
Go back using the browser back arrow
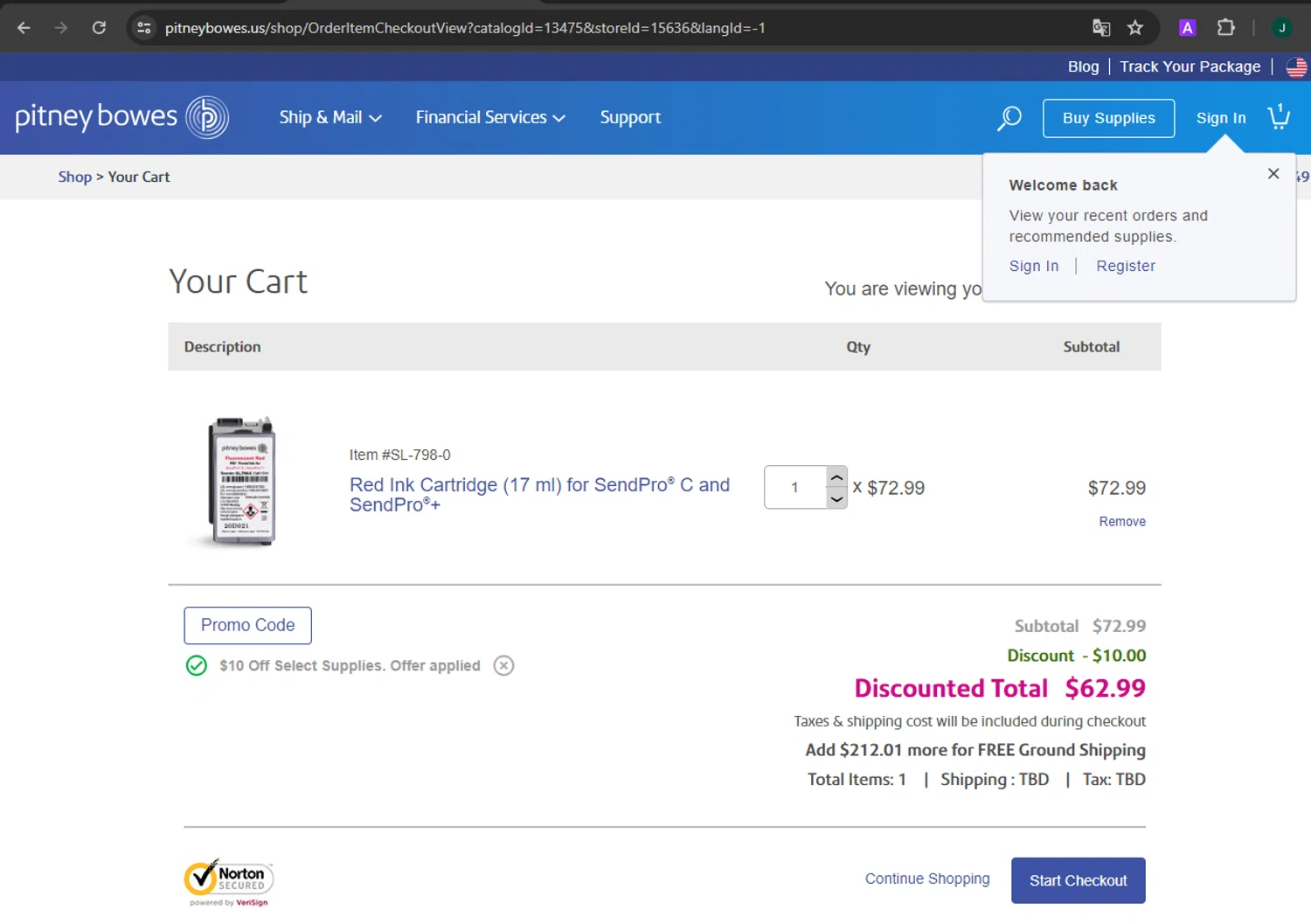pyautogui.click(x=24, y=28)
